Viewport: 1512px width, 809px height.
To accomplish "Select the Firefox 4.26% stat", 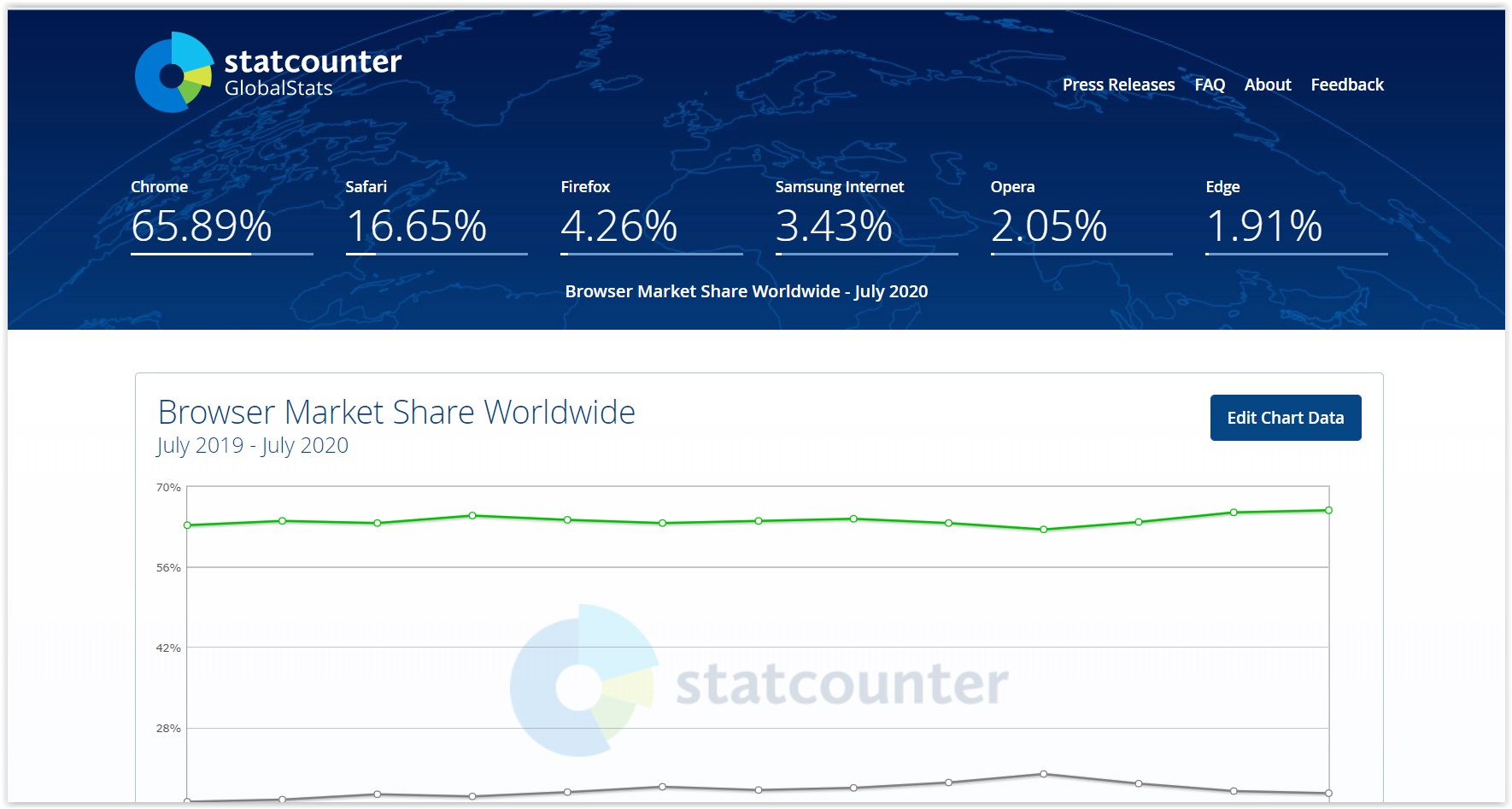I will click(652, 215).
